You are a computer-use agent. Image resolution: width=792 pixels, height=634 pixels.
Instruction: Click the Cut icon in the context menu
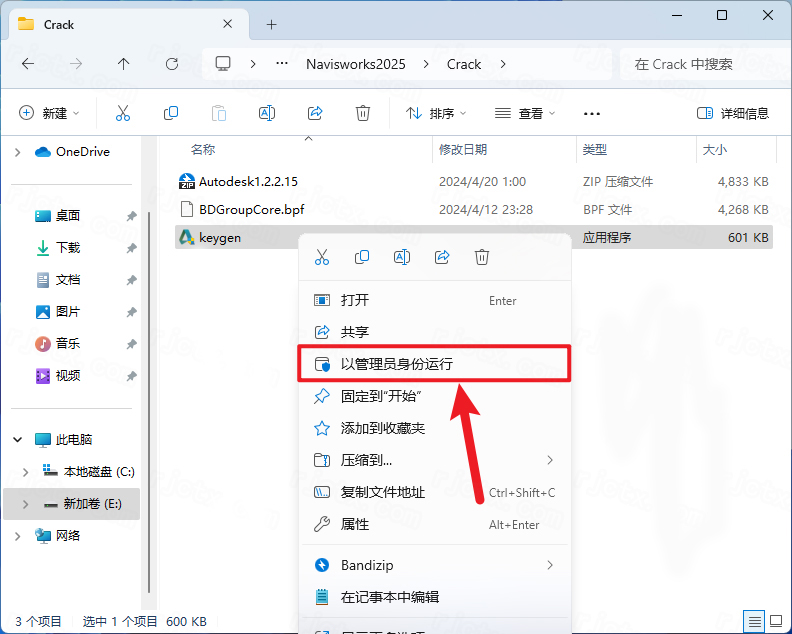point(322,257)
